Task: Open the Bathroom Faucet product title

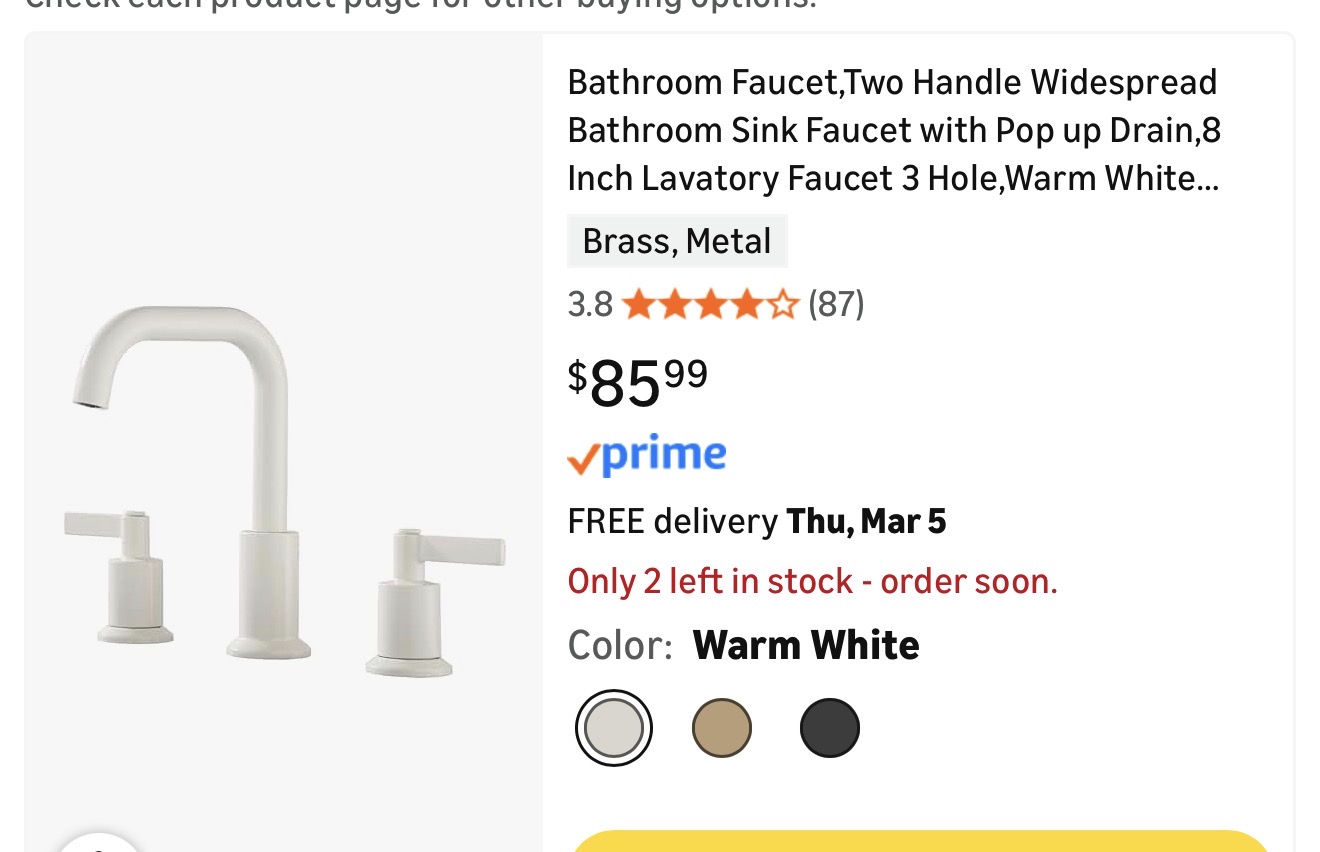Action: pyautogui.click(x=892, y=130)
